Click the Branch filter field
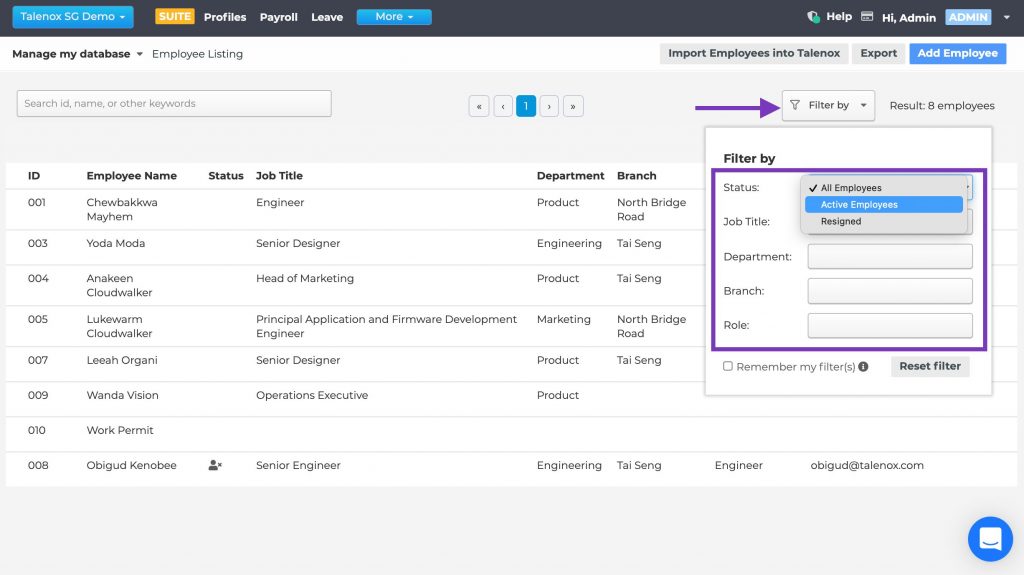Image resolution: width=1024 pixels, height=575 pixels. coord(889,291)
